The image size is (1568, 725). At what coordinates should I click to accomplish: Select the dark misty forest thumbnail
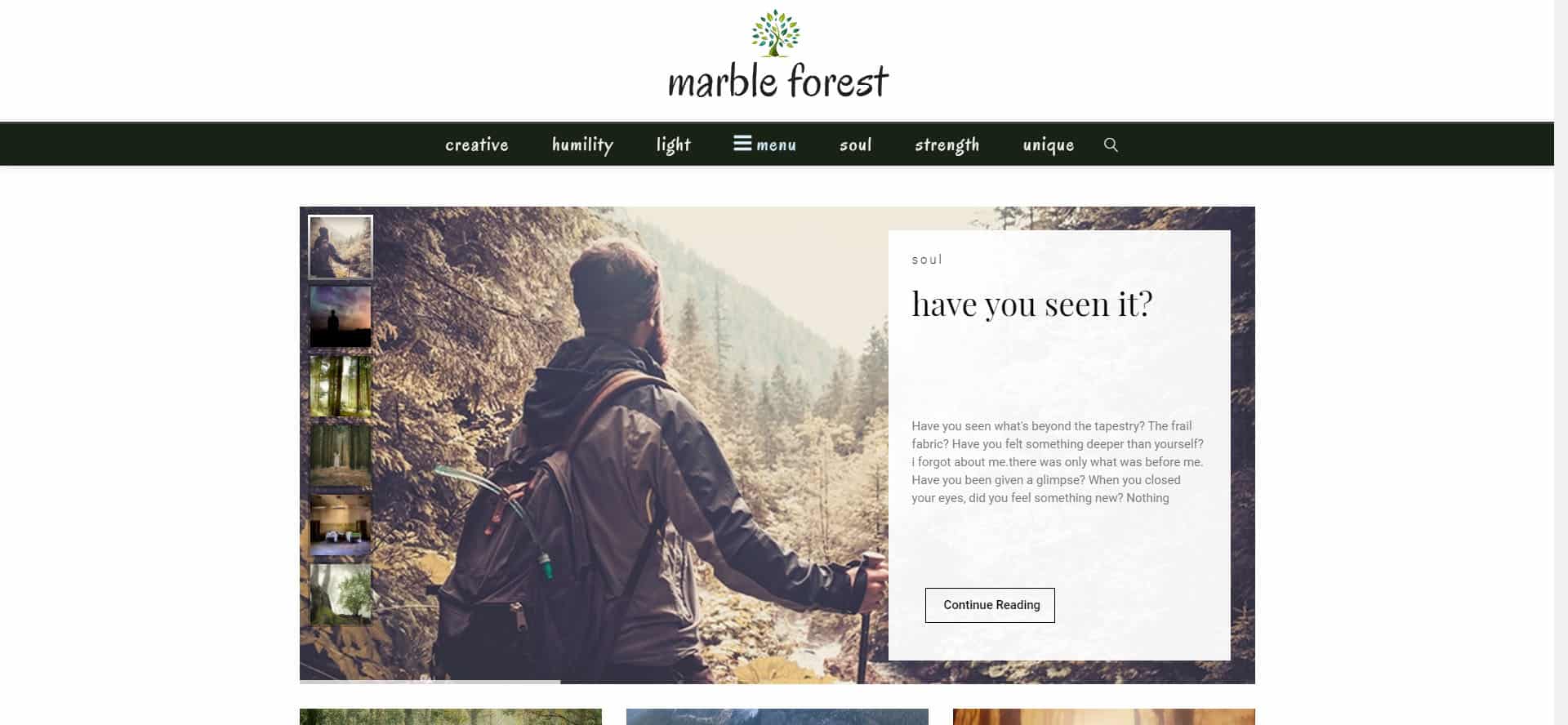pyautogui.click(x=341, y=456)
